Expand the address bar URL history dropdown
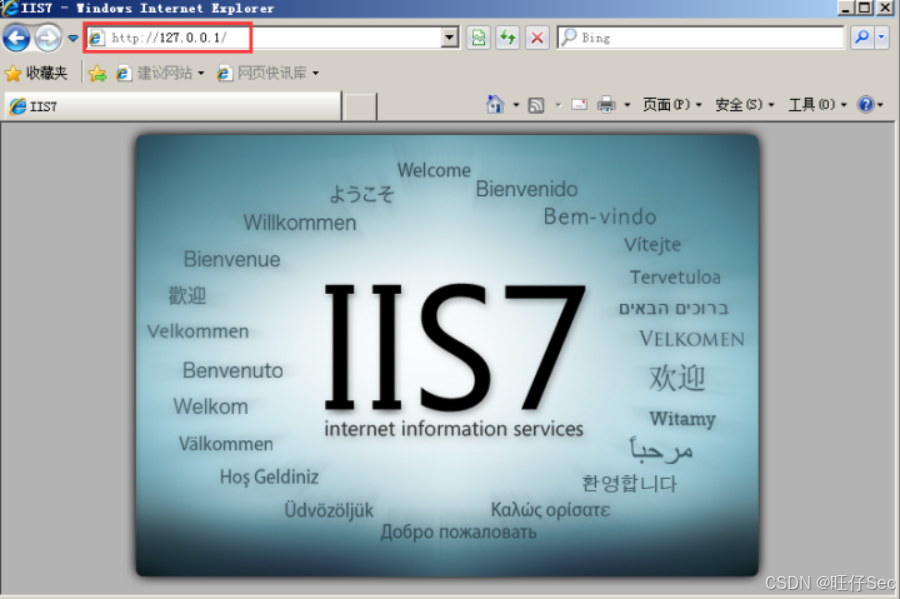 (451, 38)
